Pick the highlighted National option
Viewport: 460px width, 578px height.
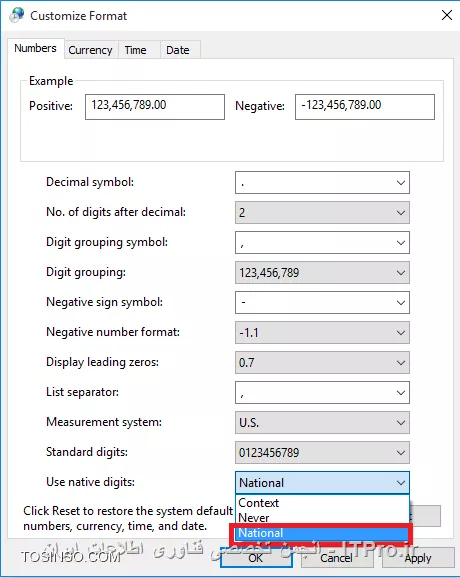pos(322,533)
